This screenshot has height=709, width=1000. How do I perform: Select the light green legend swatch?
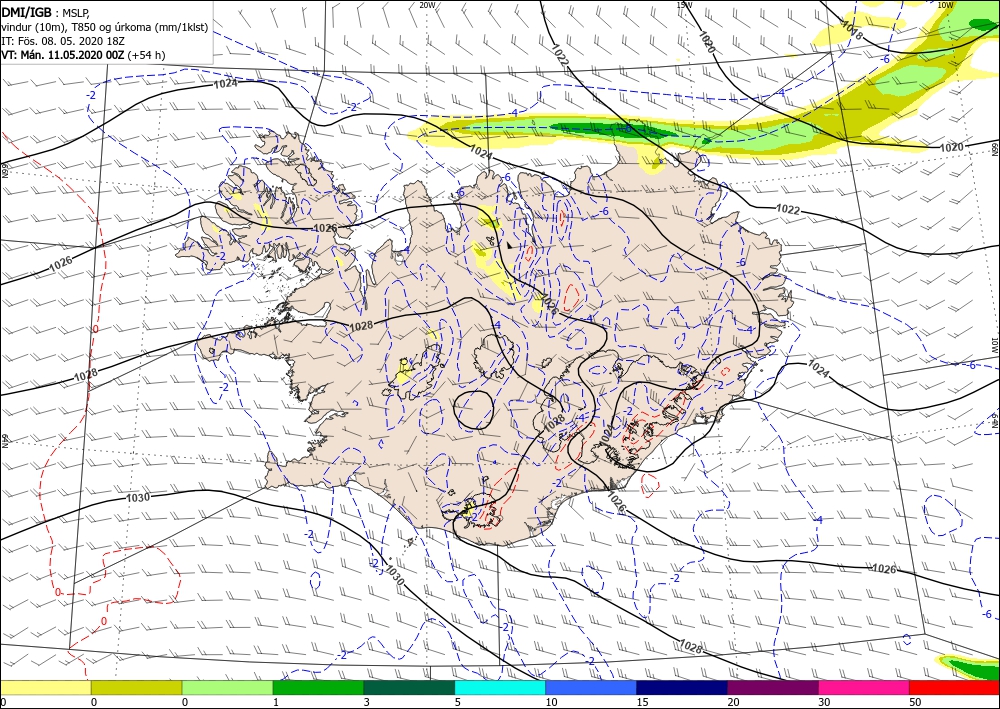click(228, 688)
